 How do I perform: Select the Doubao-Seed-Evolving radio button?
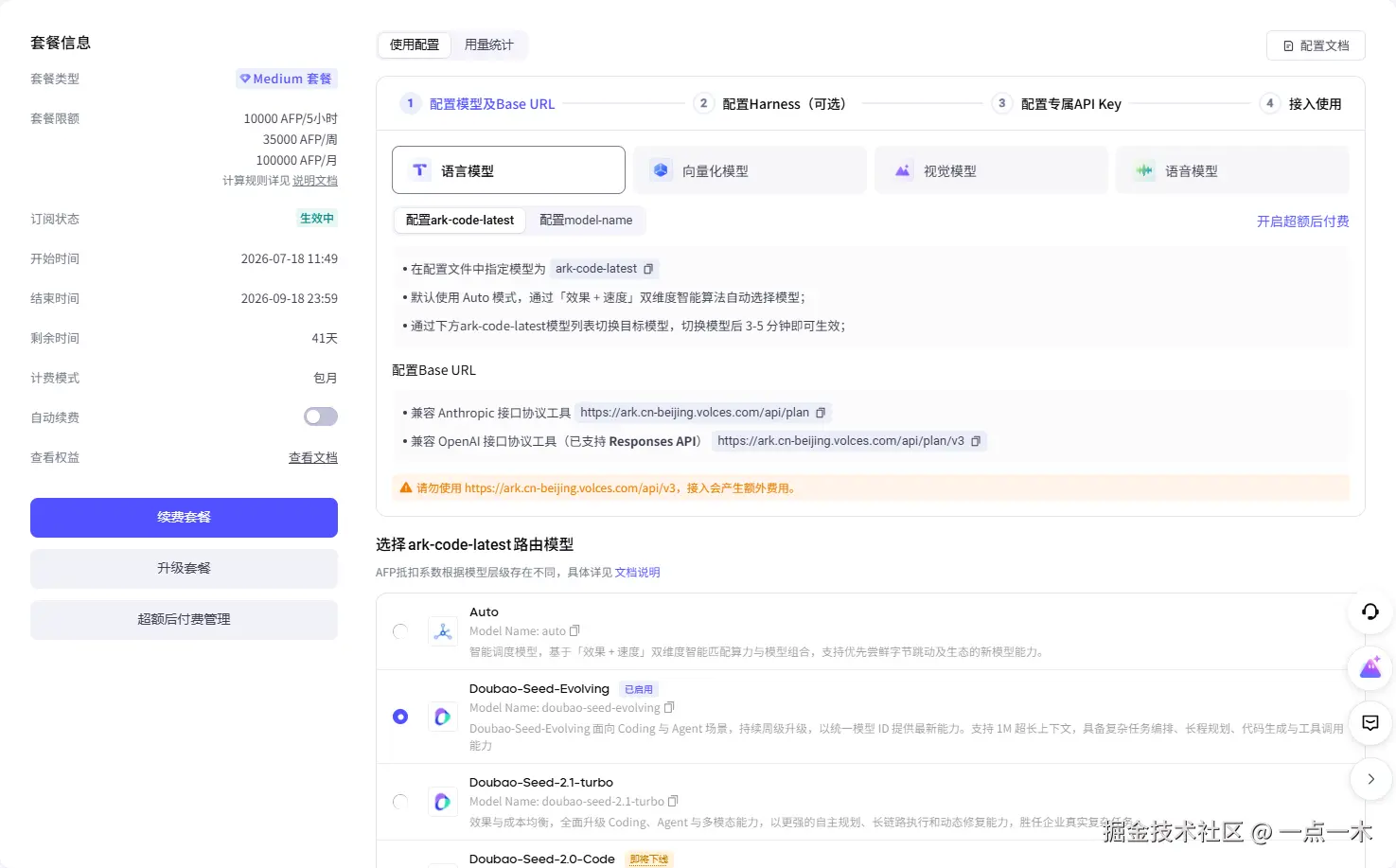point(400,717)
